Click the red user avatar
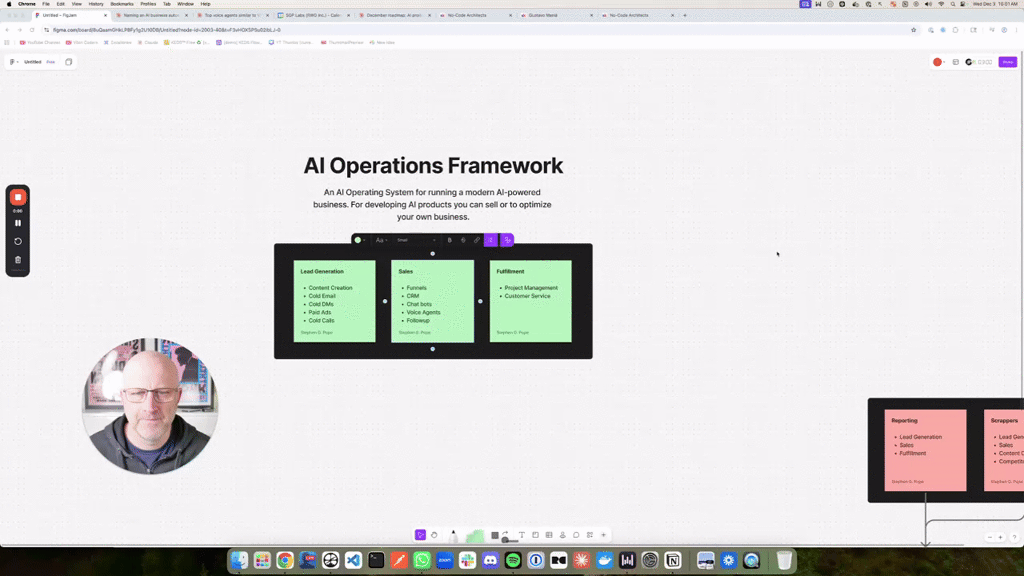1024x576 pixels. (938, 62)
